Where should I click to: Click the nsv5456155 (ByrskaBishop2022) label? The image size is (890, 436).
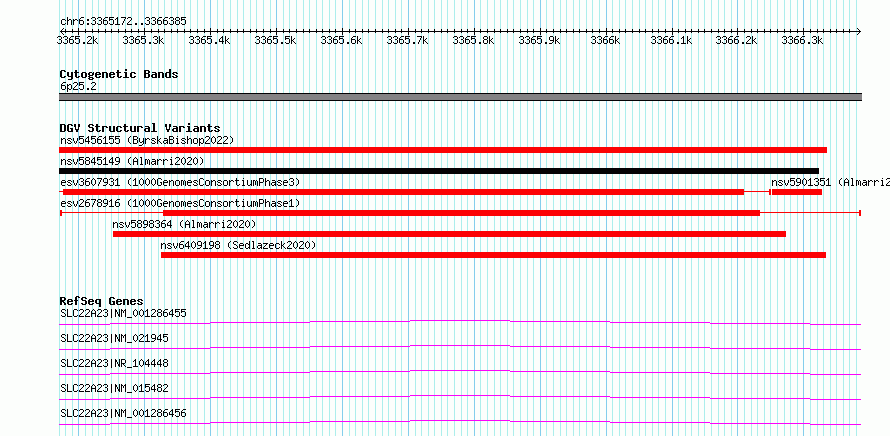coord(147,140)
